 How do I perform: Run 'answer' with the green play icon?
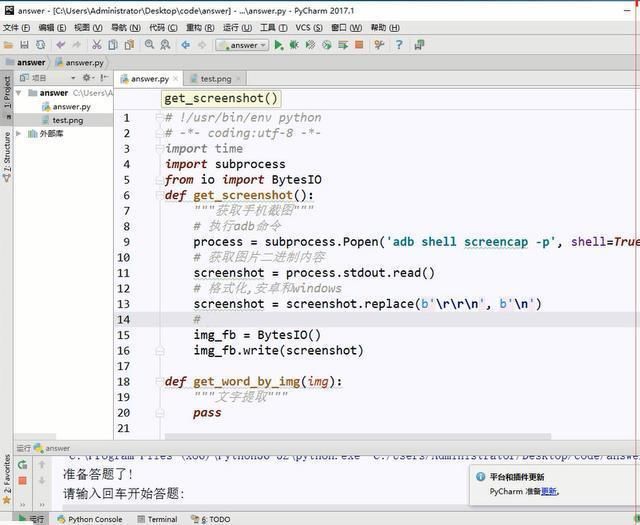tap(279, 45)
